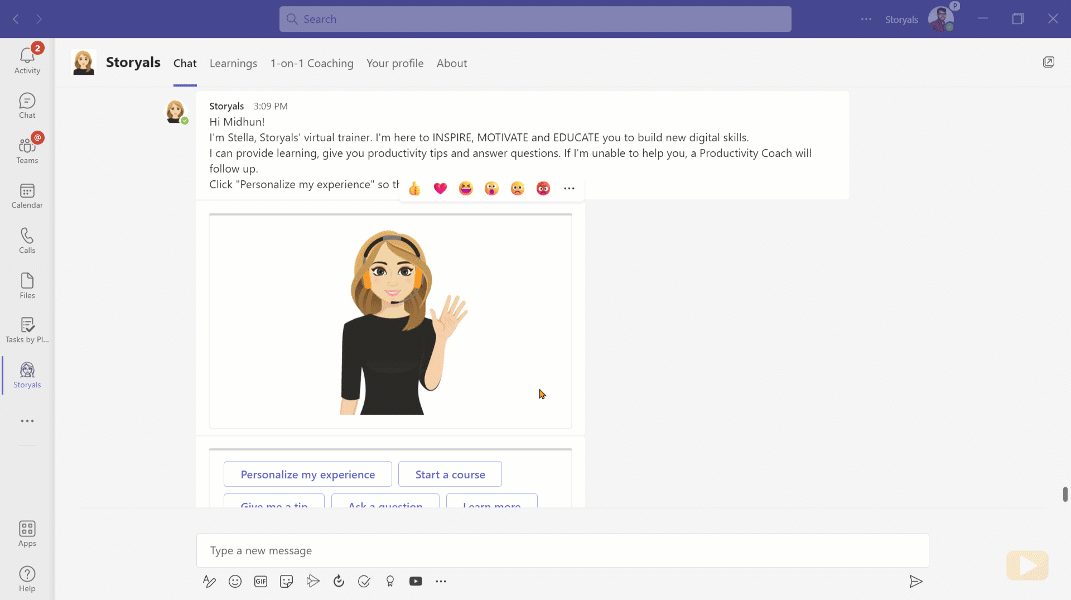The width and height of the screenshot is (1071, 600).
Task: Open the About tab
Action: point(452,63)
